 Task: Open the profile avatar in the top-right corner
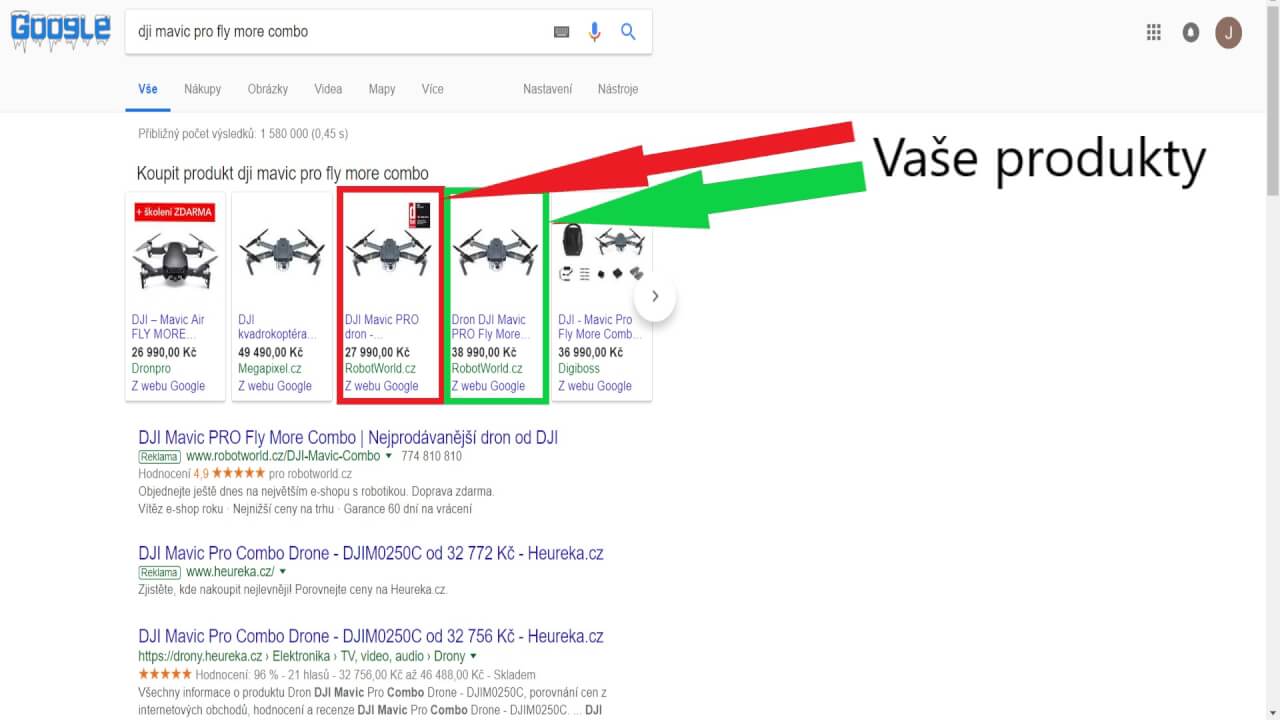1228,31
